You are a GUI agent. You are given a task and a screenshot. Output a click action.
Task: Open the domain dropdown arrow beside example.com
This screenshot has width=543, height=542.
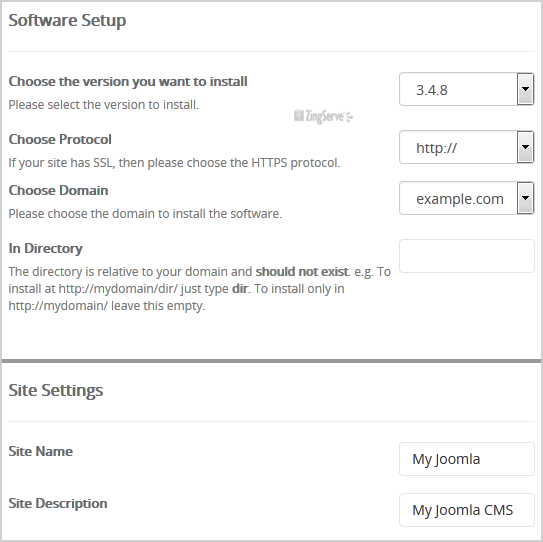(x=525, y=198)
